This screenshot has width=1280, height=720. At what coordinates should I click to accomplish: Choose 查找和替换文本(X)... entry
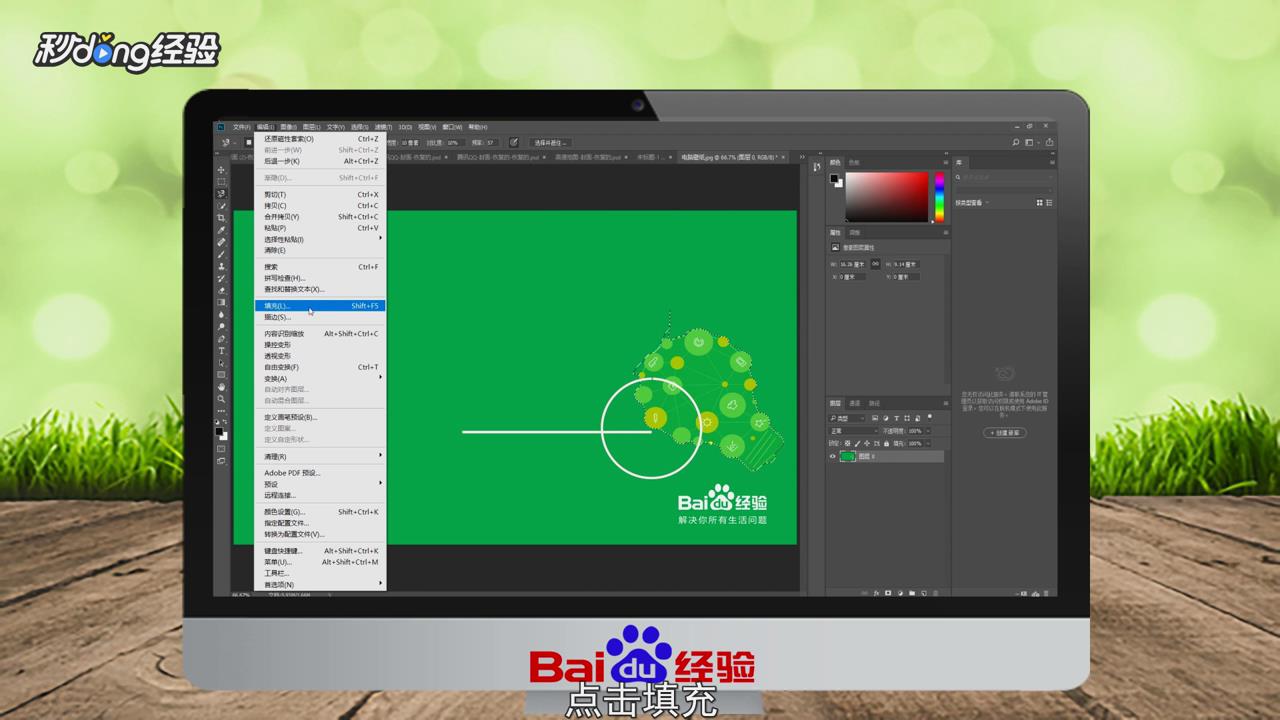(x=320, y=289)
